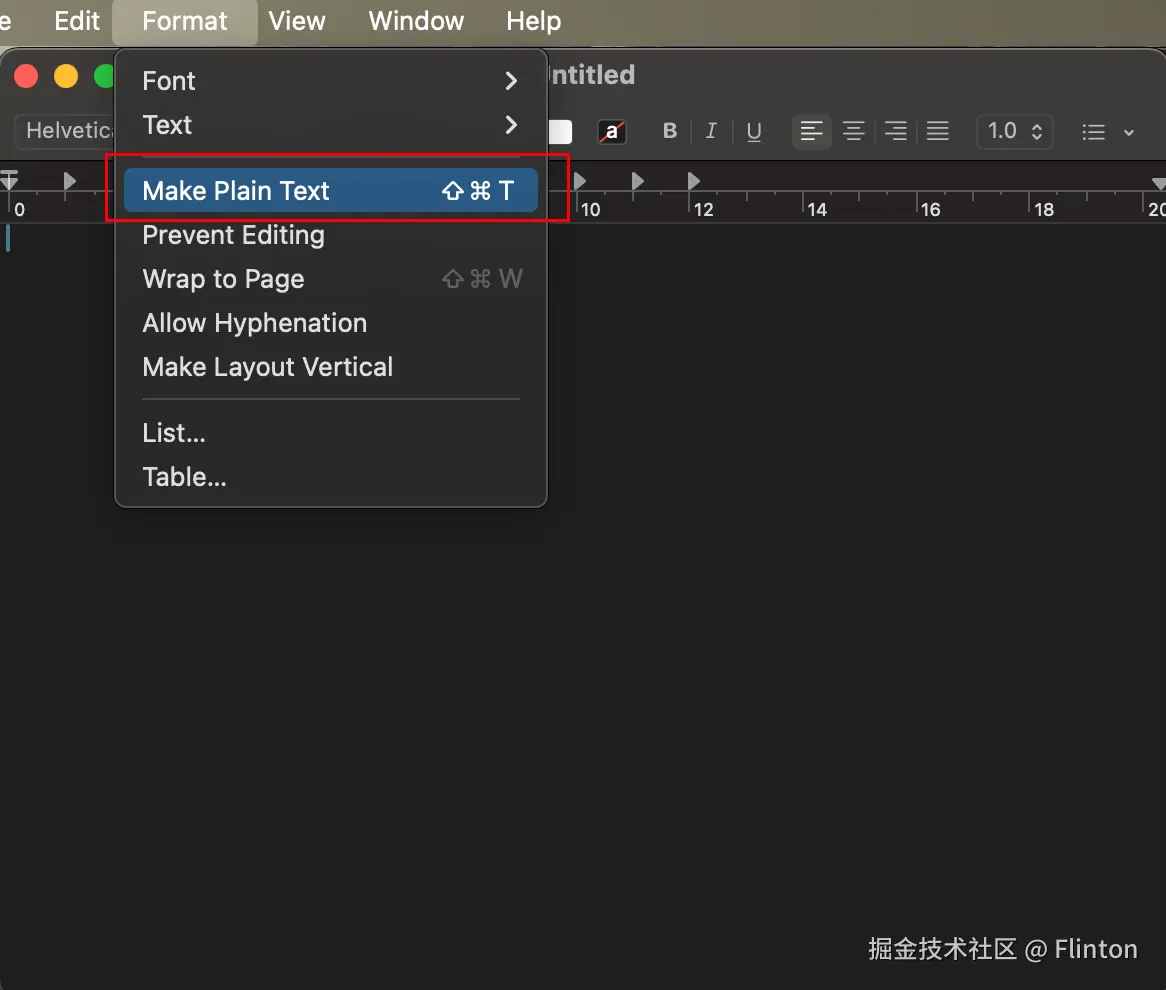The image size is (1166, 990).
Task: Toggle italic formatting in toolbar
Action: coord(711,132)
